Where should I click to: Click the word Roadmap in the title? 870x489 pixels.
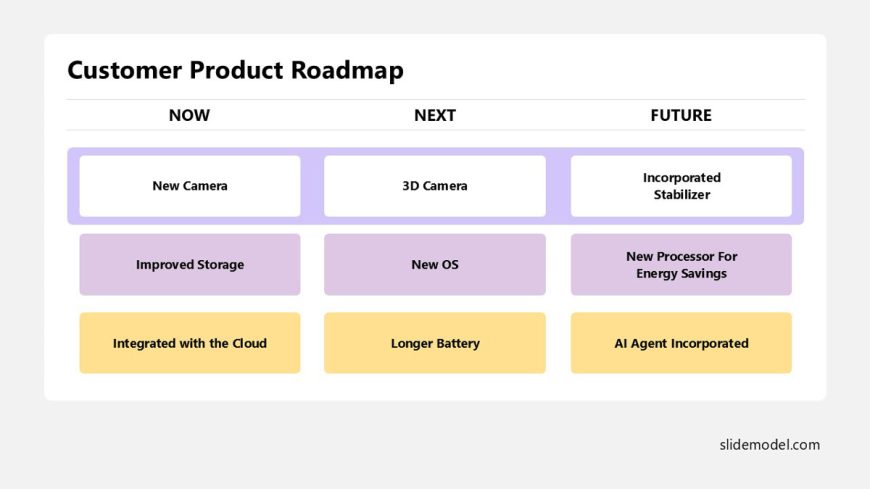(x=347, y=70)
